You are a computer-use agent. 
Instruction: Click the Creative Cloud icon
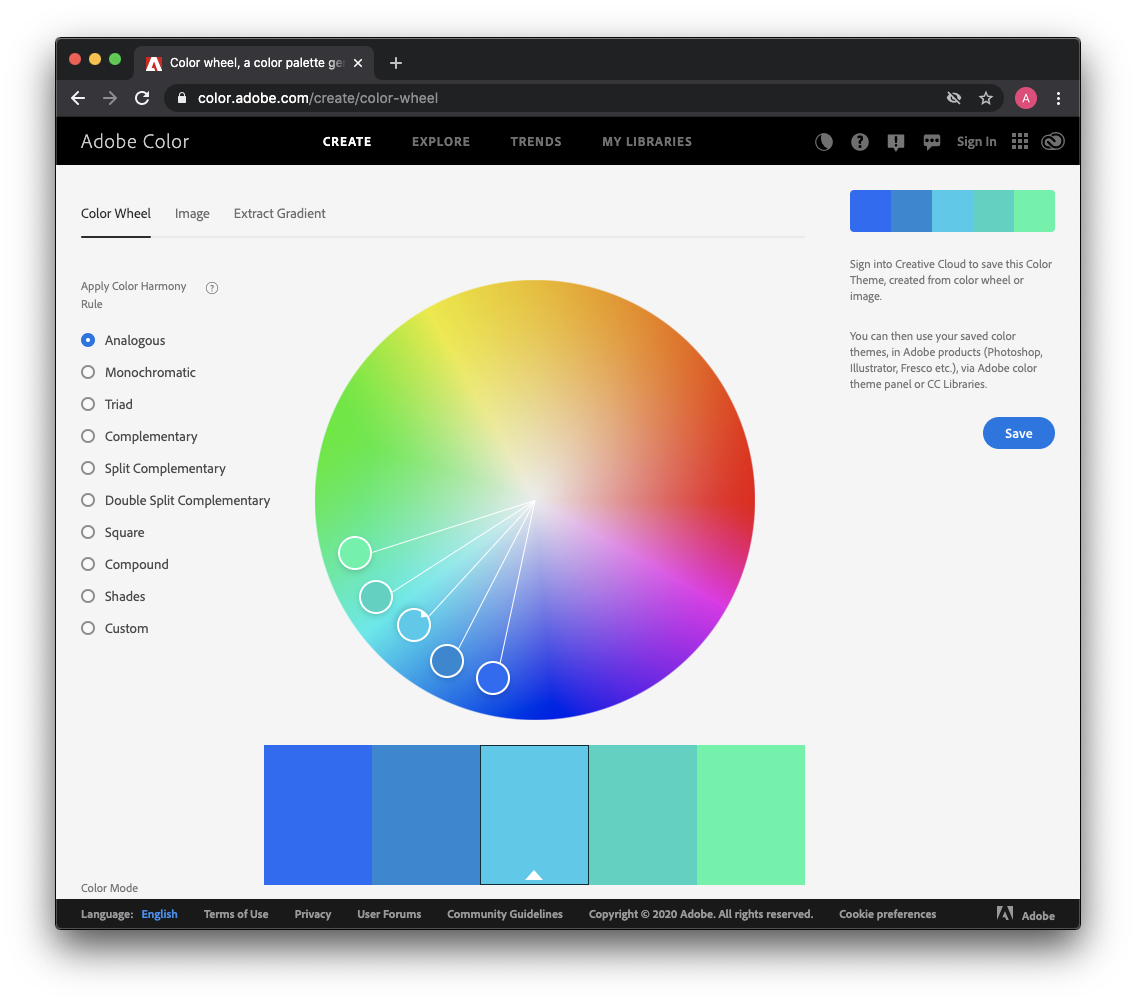pos(1053,141)
